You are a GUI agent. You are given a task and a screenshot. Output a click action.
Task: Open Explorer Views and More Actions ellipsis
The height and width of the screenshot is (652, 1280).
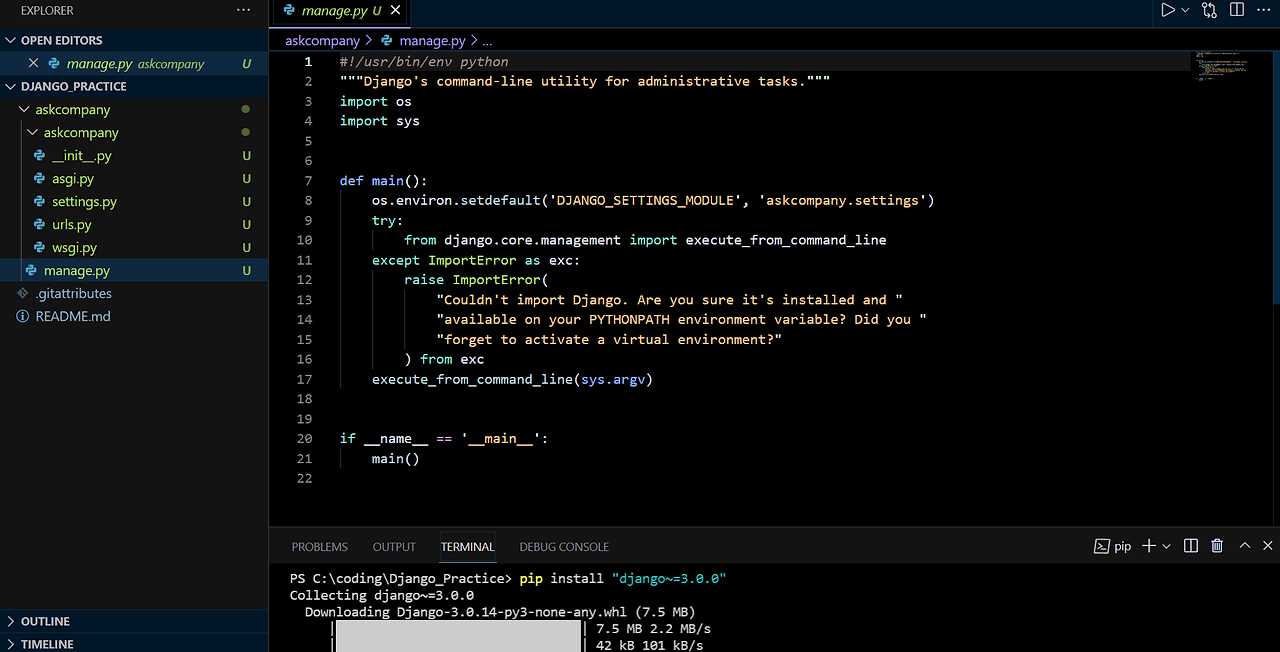point(244,10)
